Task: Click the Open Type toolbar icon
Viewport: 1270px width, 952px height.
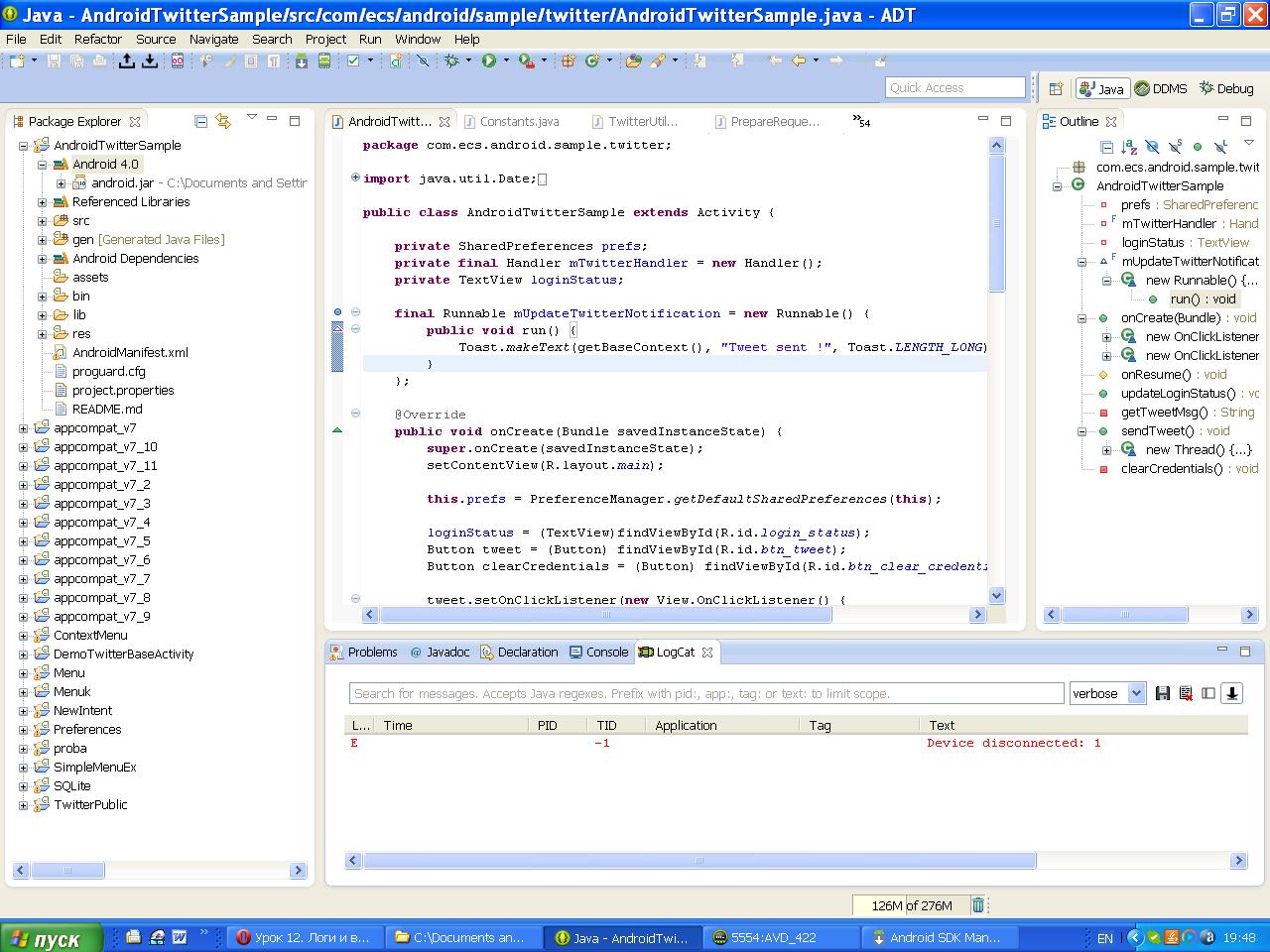Action: (632, 60)
